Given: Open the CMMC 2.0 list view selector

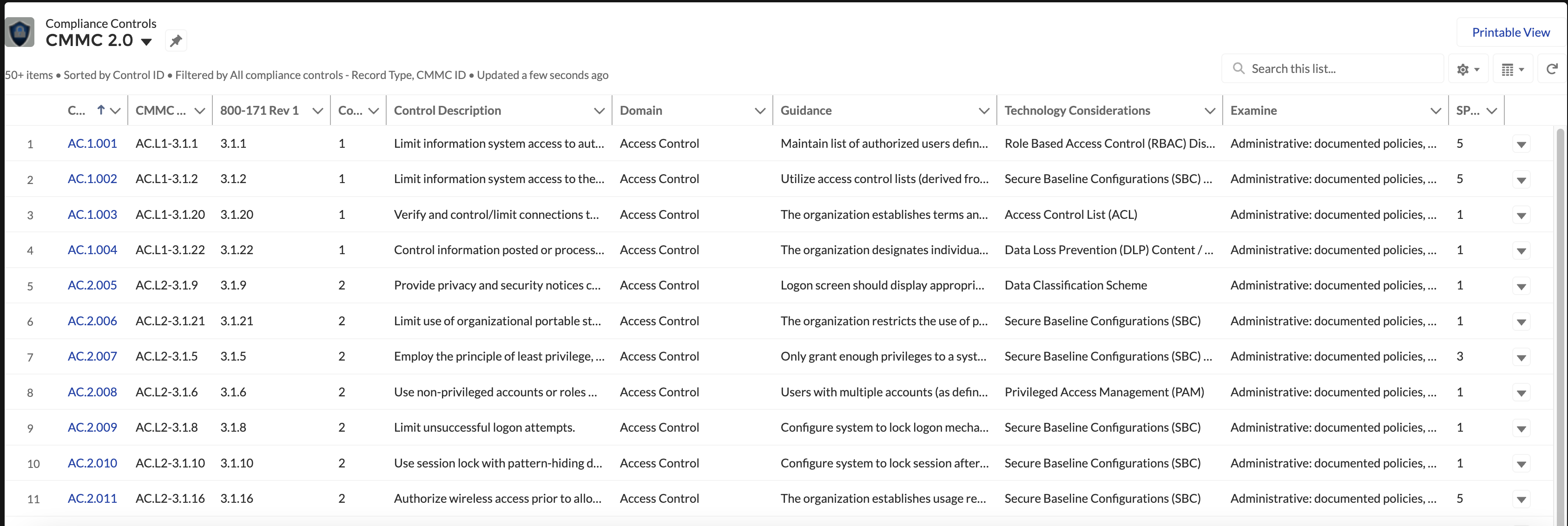Looking at the screenshot, I should 146,41.
